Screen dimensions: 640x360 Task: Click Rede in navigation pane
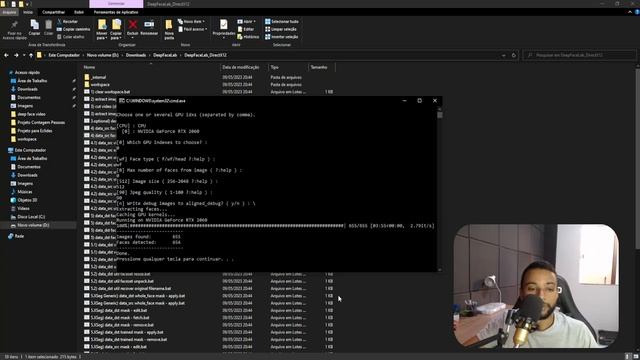tap(19, 236)
